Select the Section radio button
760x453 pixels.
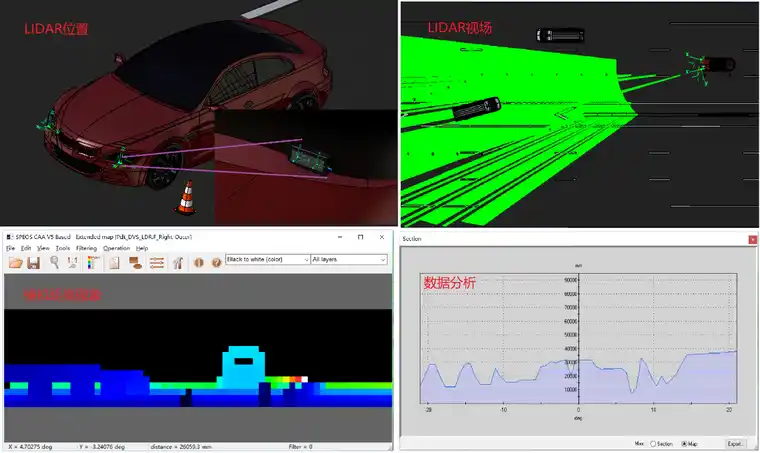click(x=655, y=442)
